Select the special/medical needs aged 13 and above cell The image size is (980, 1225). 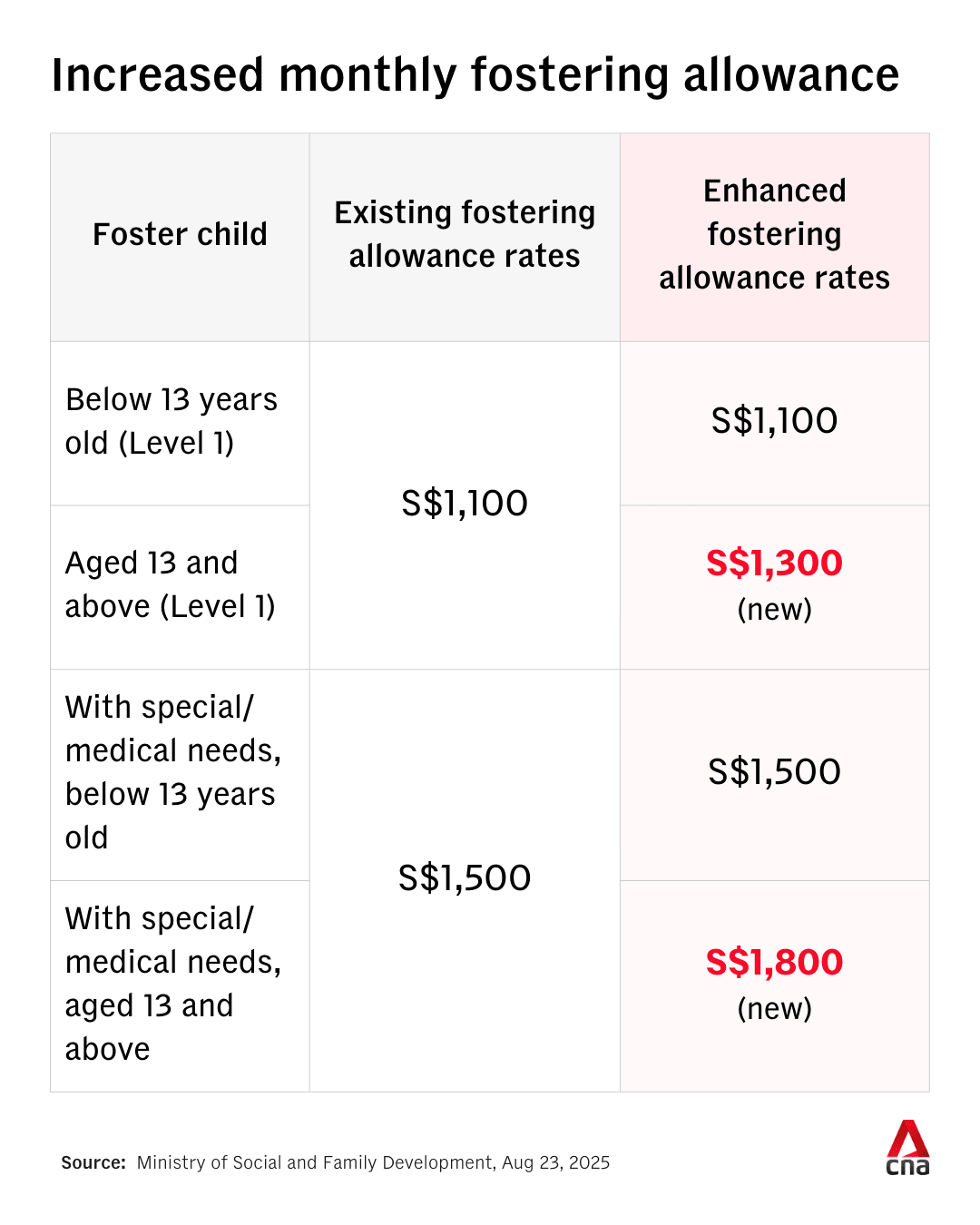(172, 984)
